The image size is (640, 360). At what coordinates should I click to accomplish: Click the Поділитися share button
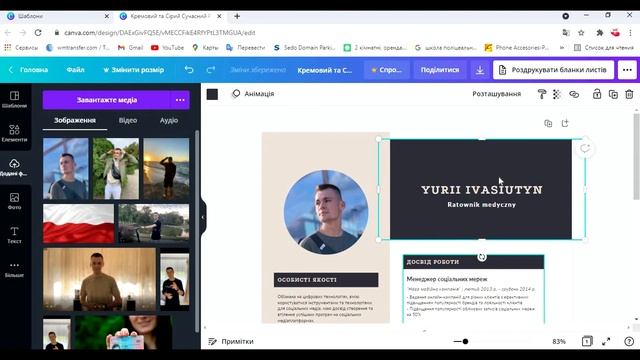coord(440,70)
